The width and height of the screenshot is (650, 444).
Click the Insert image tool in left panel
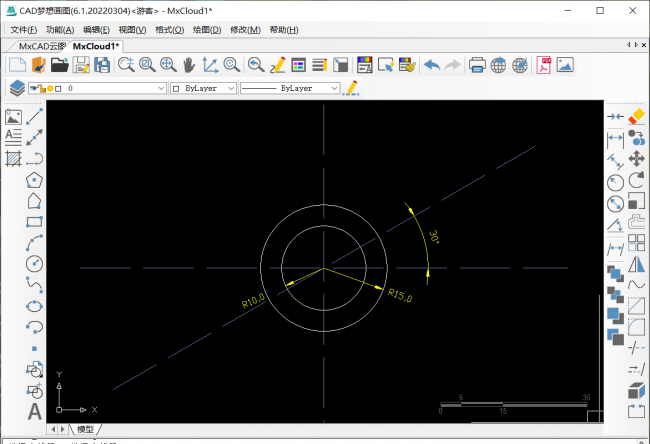pos(13,117)
